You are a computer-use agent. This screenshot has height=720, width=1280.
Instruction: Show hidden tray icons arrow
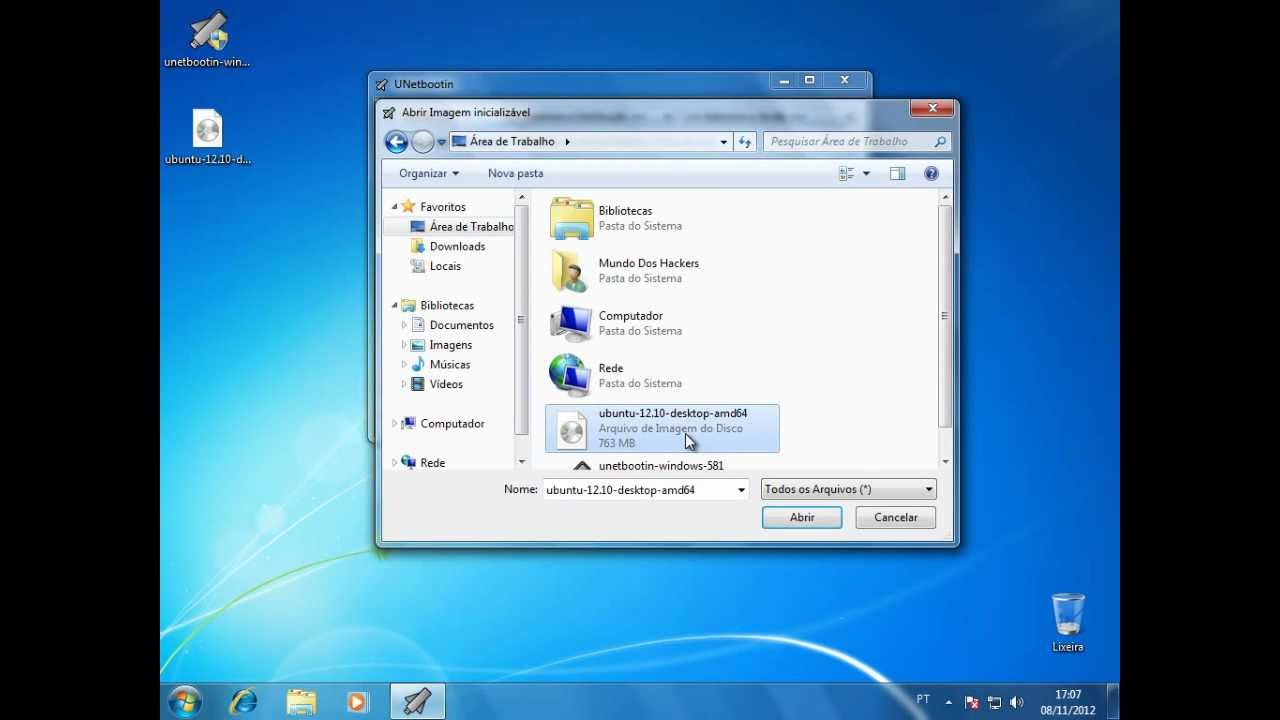coord(948,702)
